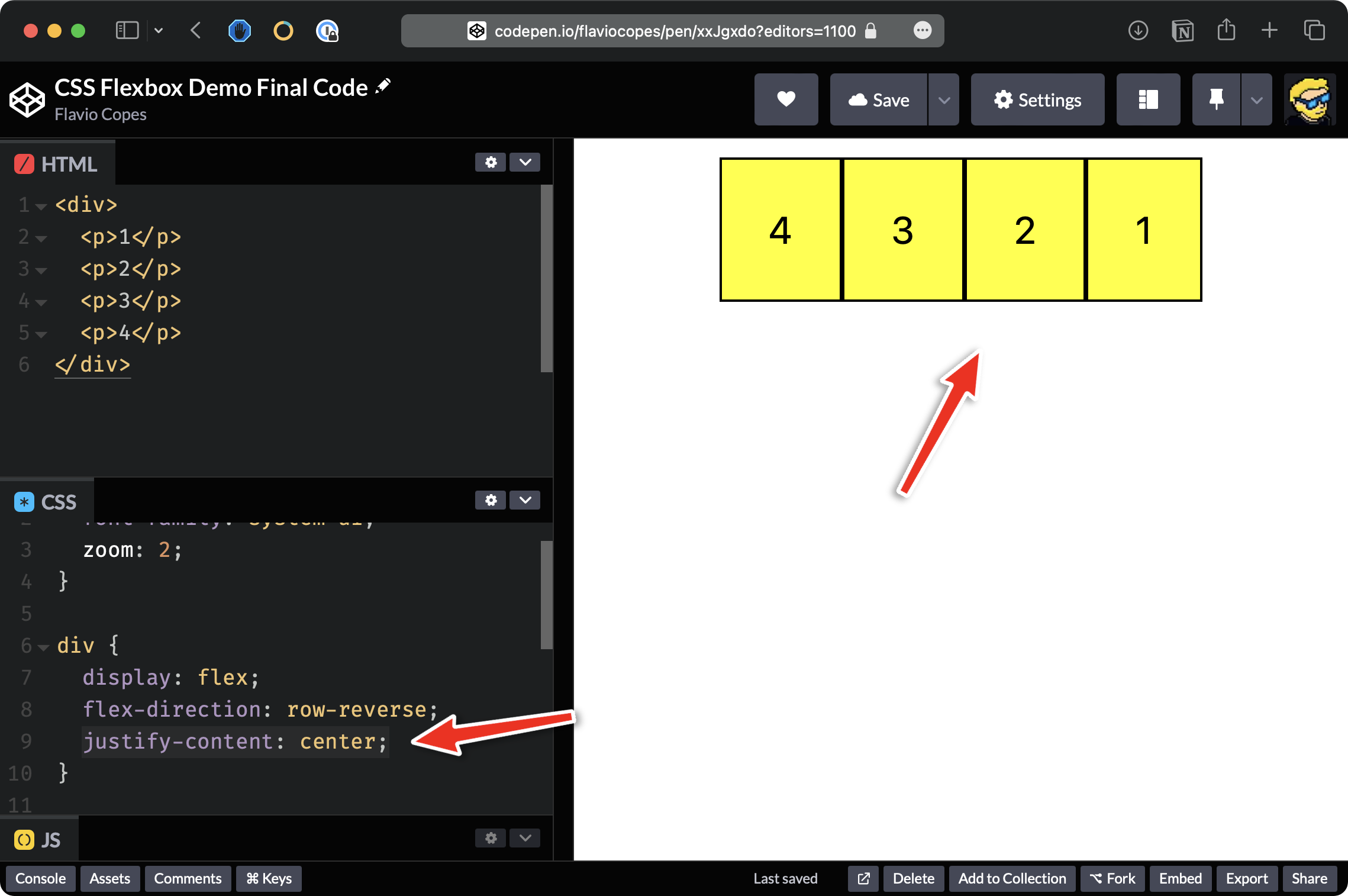Open the pin options dropdown arrow
Viewport: 1348px width, 896px height.
pyautogui.click(x=1256, y=99)
